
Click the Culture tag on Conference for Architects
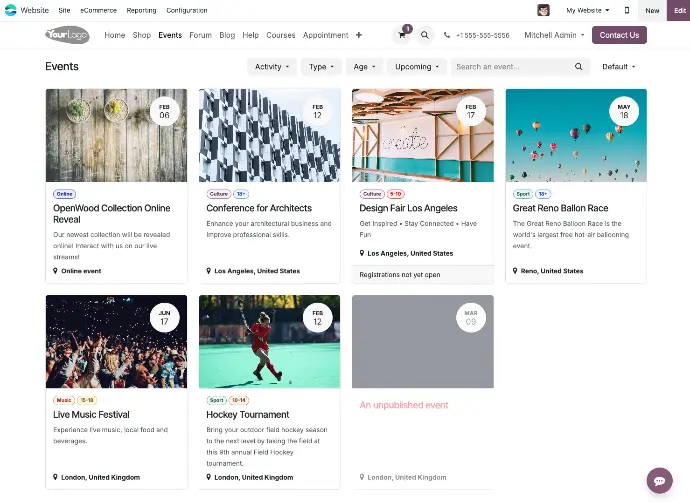219,194
